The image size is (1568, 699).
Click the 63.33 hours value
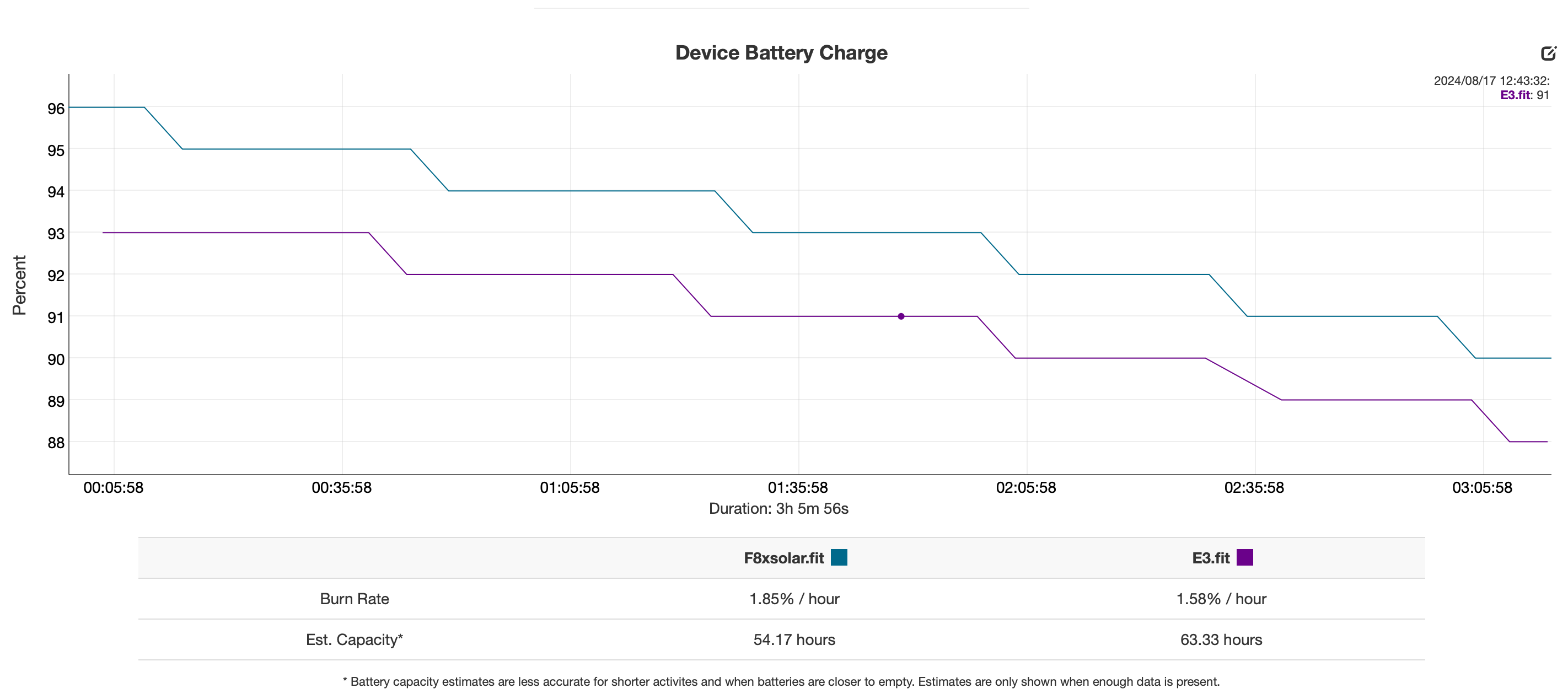[1221, 639]
